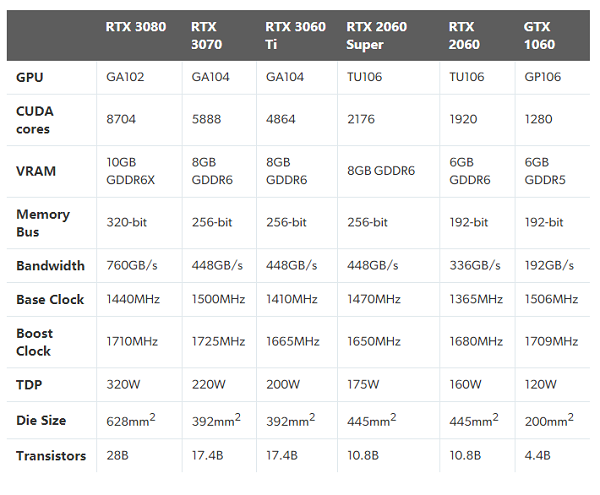Click the Memory Bus row label

(43, 222)
